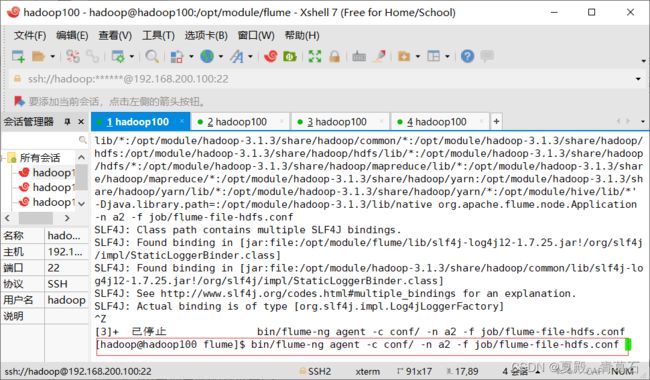Viewport: 650px width, 380px height.
Task: Click the magnifier Find icon in the toolbar
Action: point(152,56)
